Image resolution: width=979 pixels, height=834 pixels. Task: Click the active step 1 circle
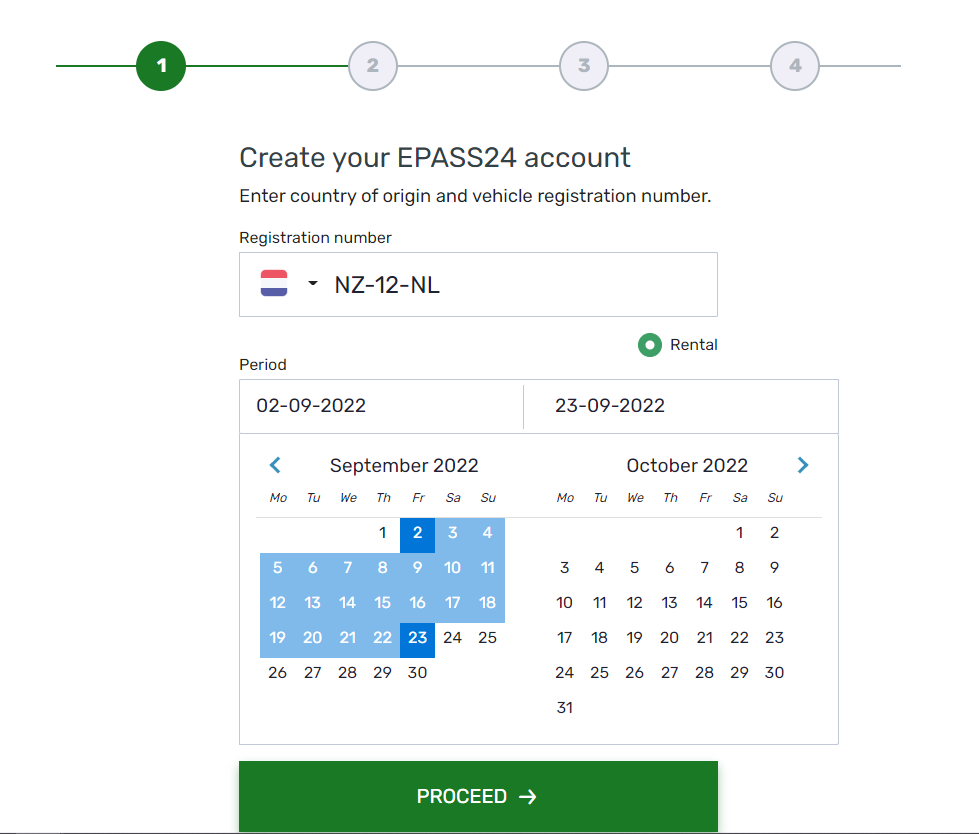161,66
